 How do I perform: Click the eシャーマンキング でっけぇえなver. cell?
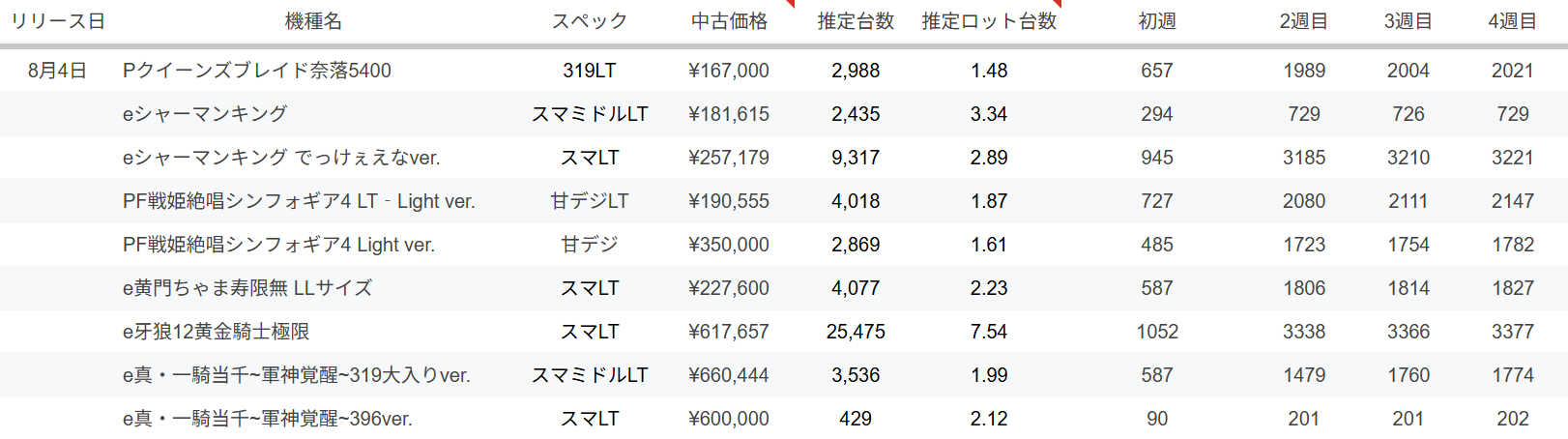click(281, 158)
